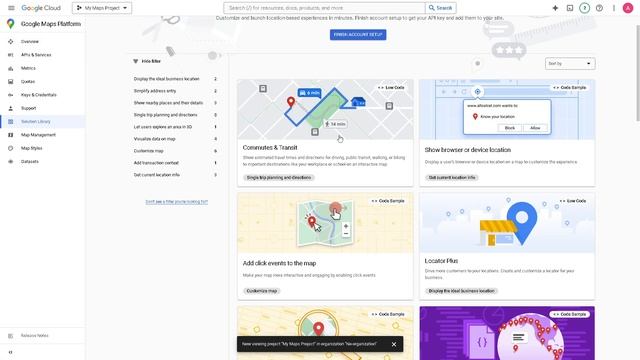The image size is (640, 360).
Task: Click the Datasets sidebar icon
Action: 11,162
